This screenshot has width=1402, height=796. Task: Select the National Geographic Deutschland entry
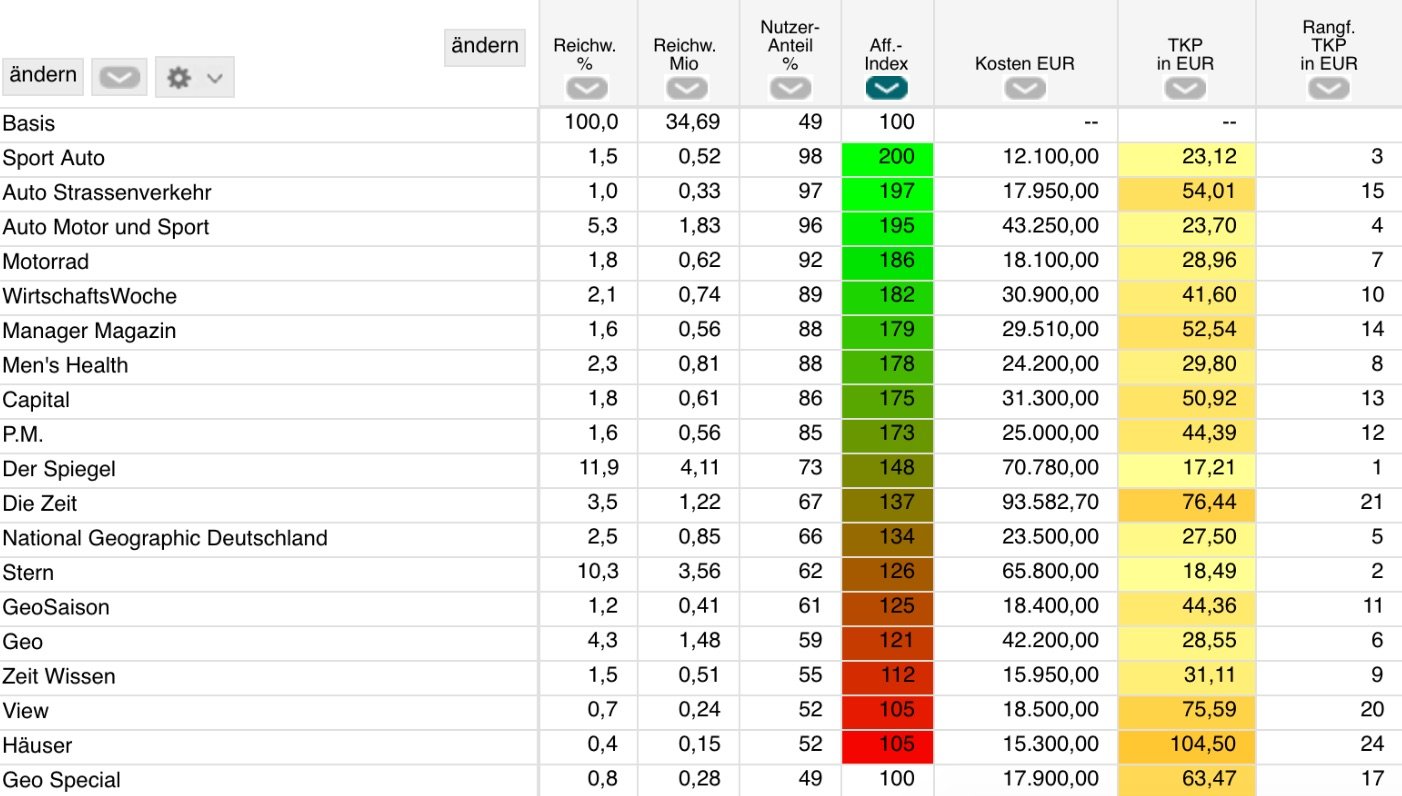coord(165,538)
